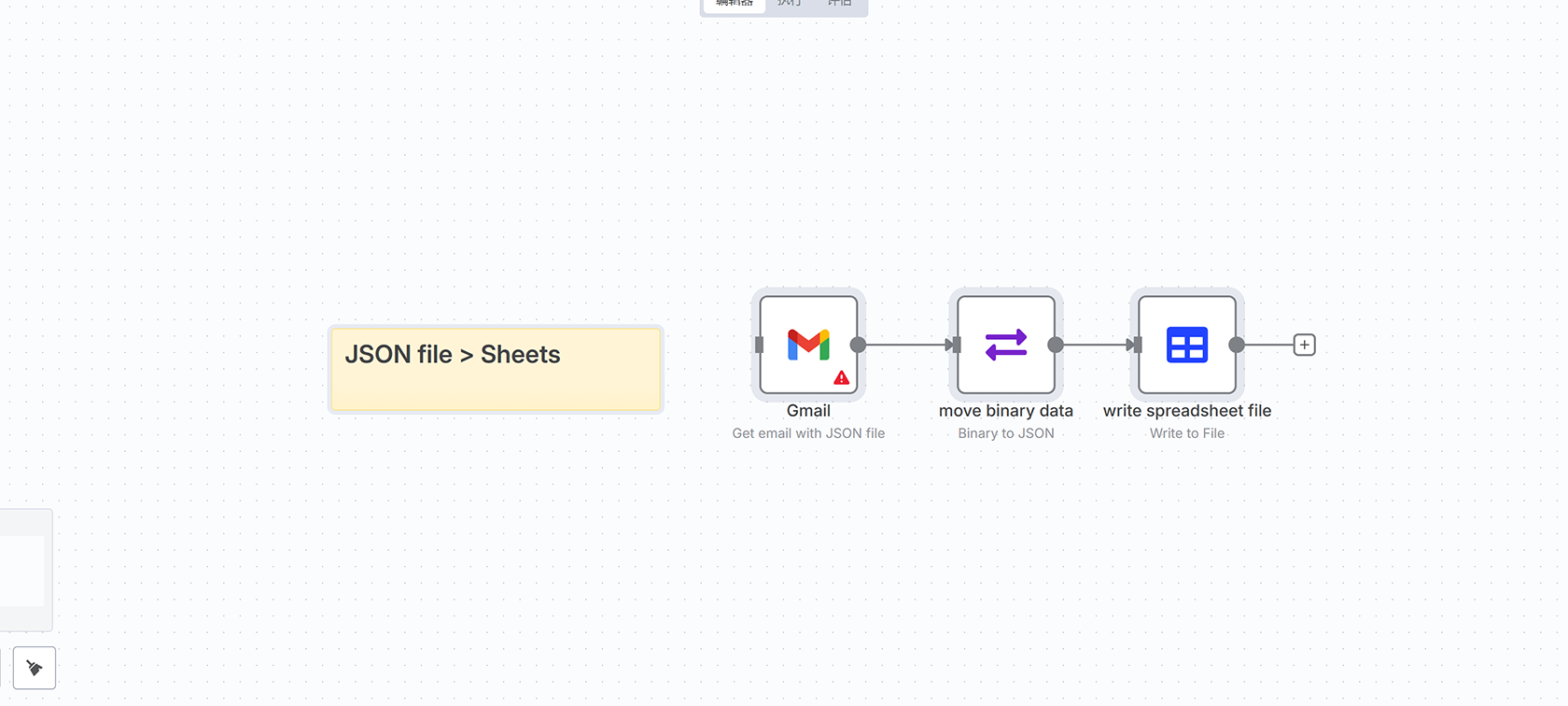Click the Gmail node's left input handle

(759, 345)
